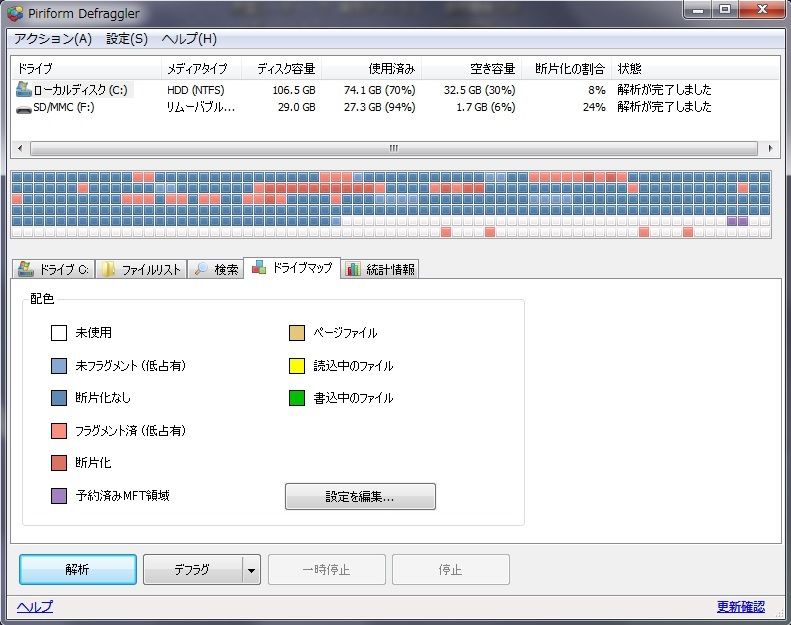The image size is (791, 625).
Task: Click the drive list scroll left arrow
Action: pyautogui.click(x=20, y=148)
